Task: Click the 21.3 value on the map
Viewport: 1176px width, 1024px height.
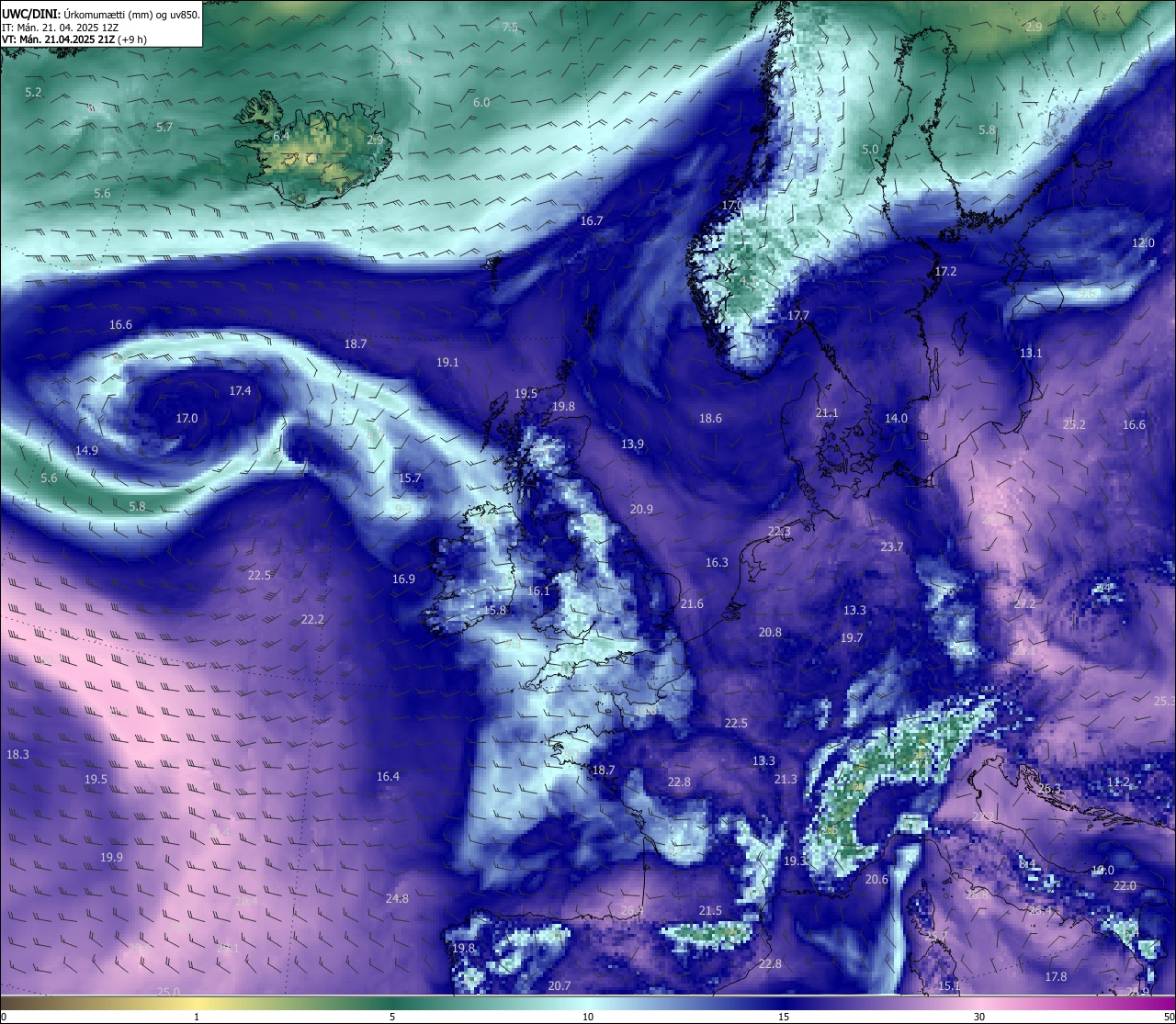Action: (786, 779)
